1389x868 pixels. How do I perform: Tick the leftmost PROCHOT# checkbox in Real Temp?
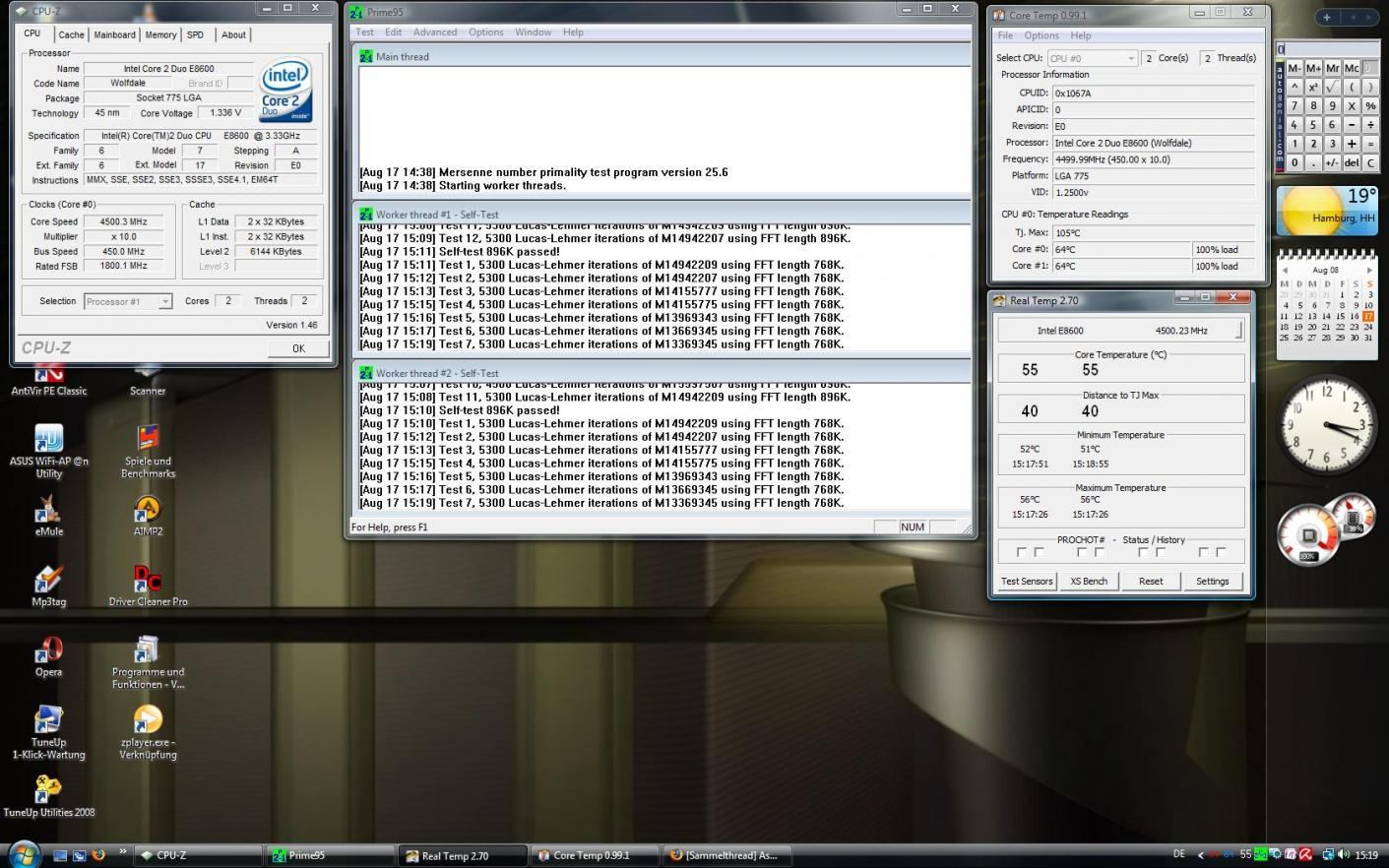(x=1021, y=552)
